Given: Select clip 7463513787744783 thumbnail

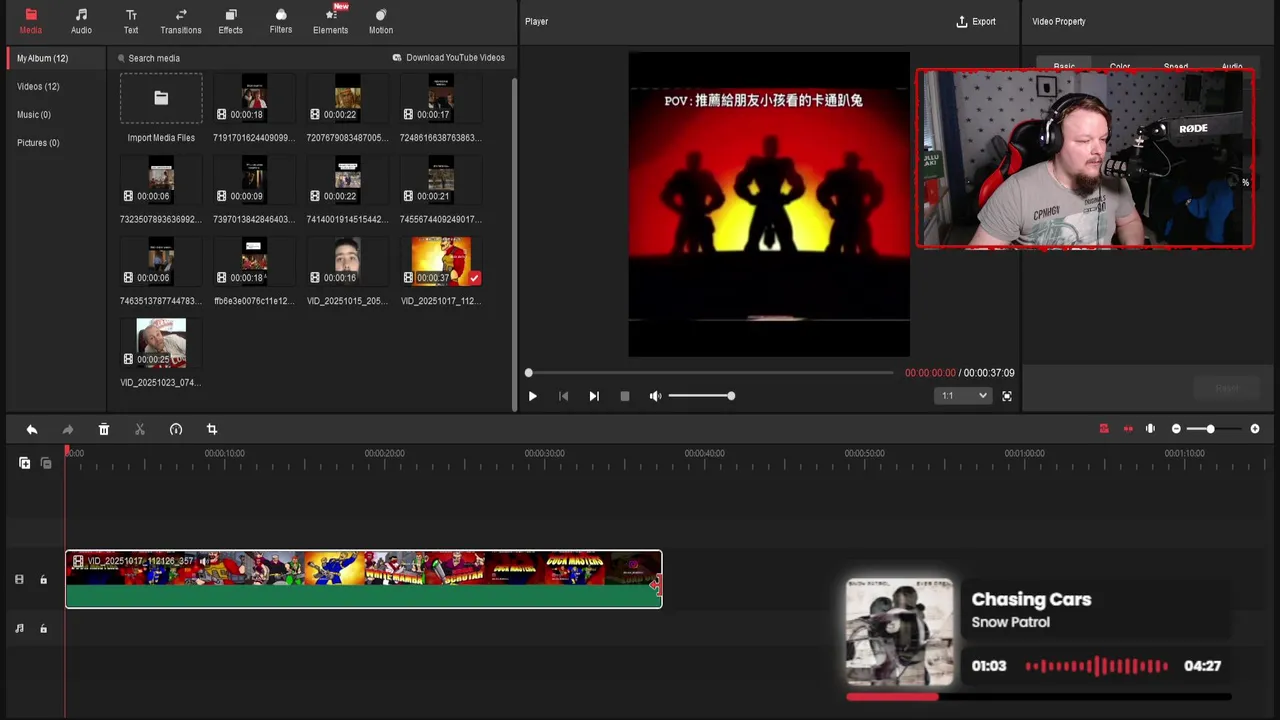Looking at the screenshot, I should click(161, 262).
